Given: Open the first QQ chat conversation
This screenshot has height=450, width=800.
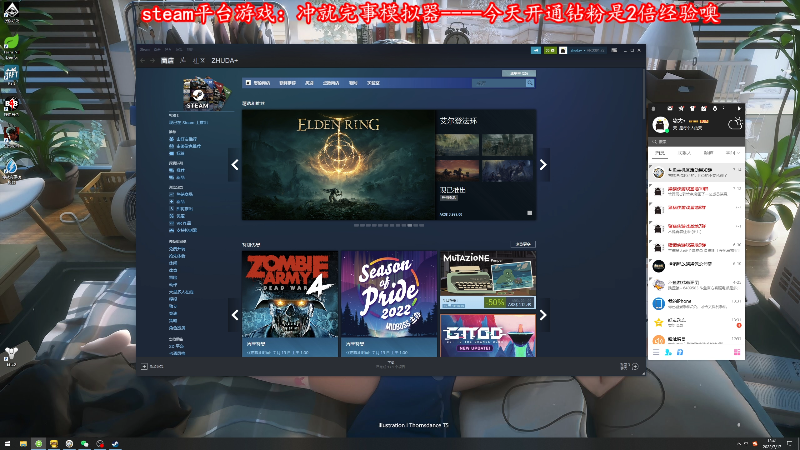Looking at the screenshot, I should (696, 172).
